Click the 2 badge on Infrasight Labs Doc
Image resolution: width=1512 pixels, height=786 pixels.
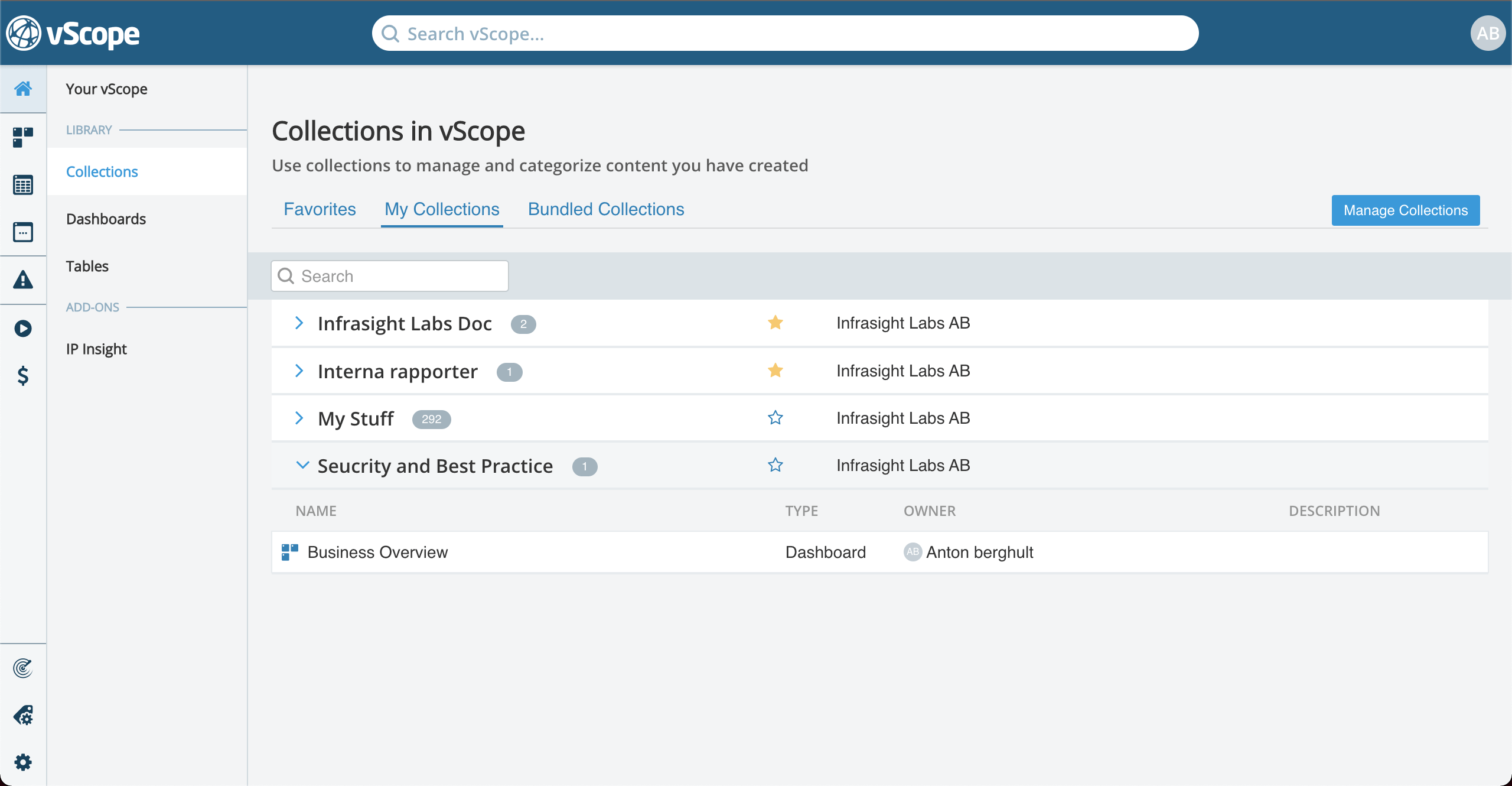(523, 324)
